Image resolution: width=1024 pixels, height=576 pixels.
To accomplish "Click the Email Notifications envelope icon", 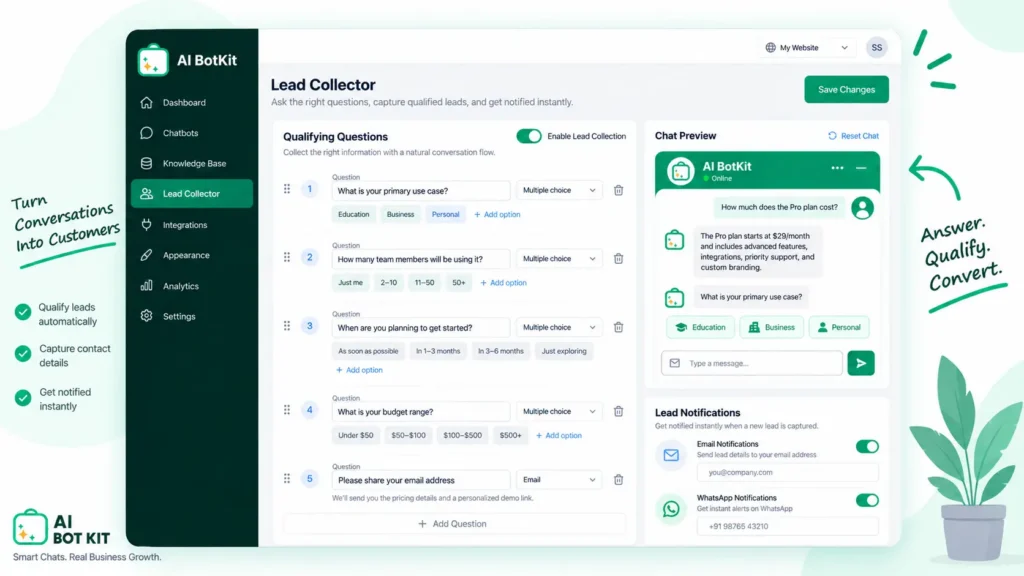I will tap(671, 455).
